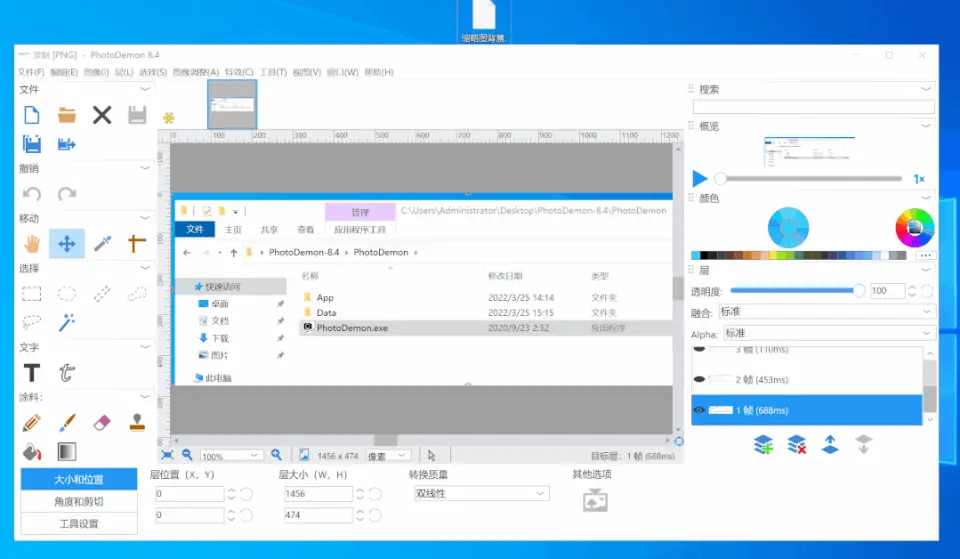Image resolution: width=960 pixels, height=559 pixels.
Task: Click the color wheel swatch
Action: (x=915, y=228)
